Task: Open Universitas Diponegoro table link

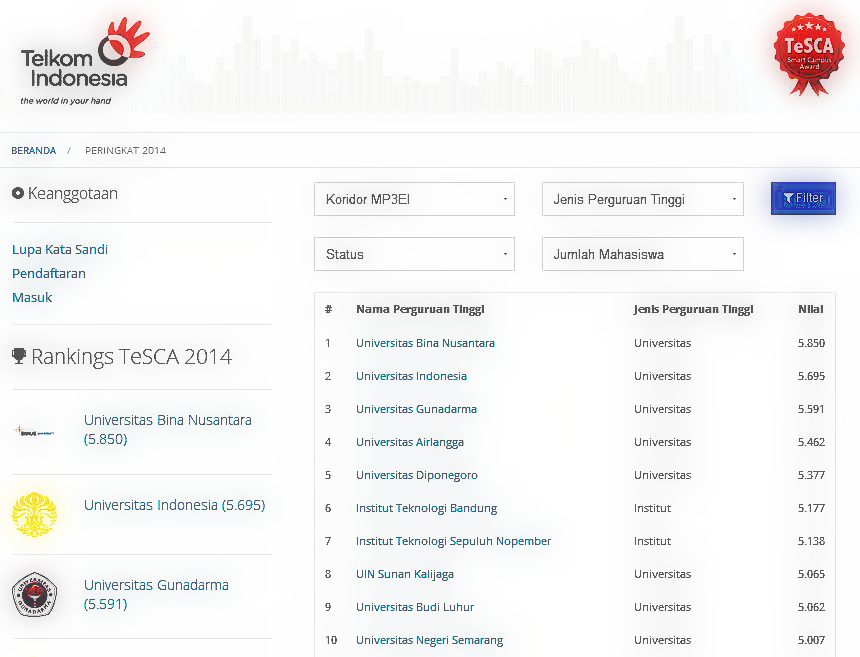Action: coord(417,475)
